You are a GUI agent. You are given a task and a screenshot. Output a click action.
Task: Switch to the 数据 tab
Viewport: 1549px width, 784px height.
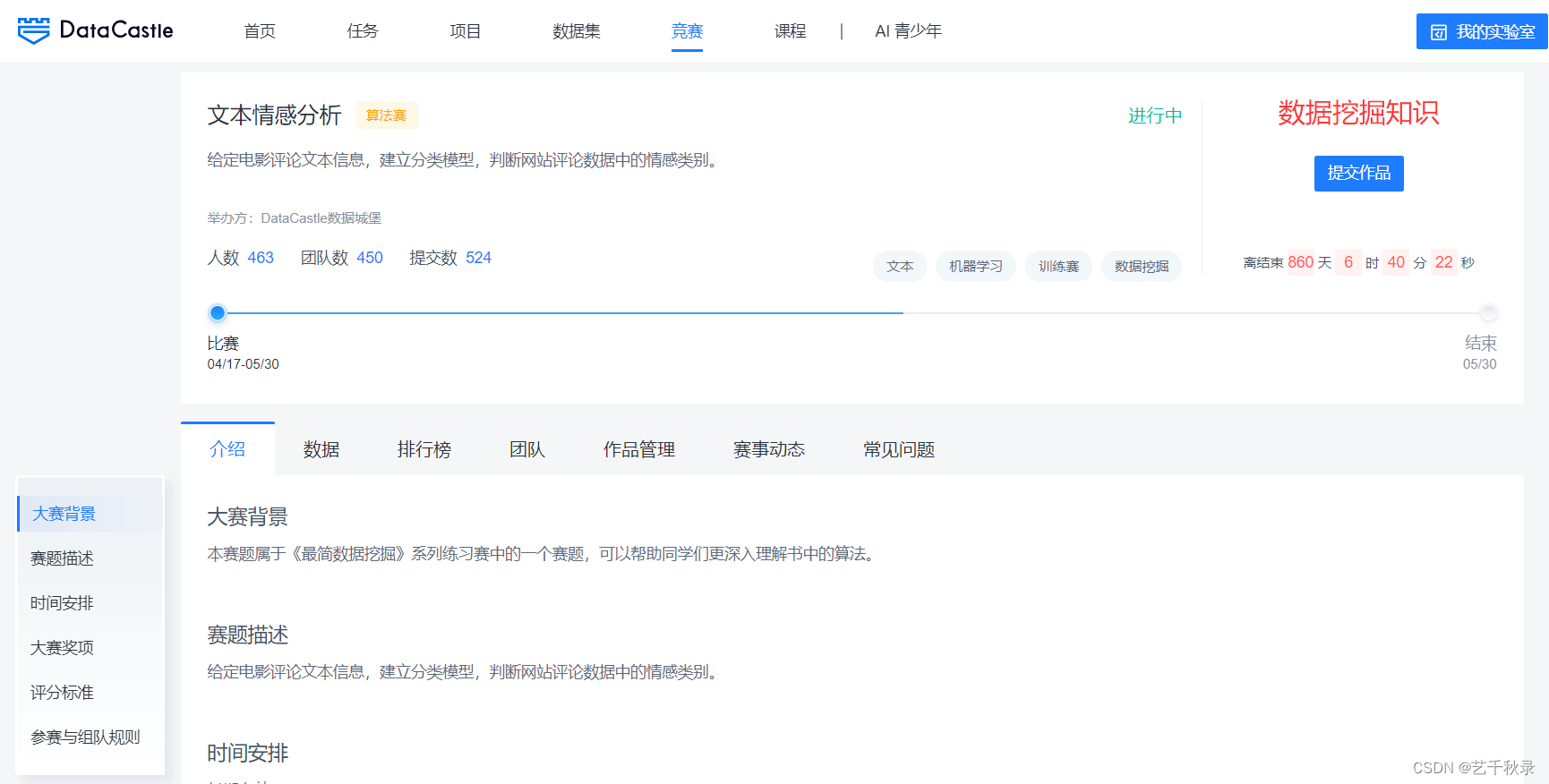click(x=321, y=449)
